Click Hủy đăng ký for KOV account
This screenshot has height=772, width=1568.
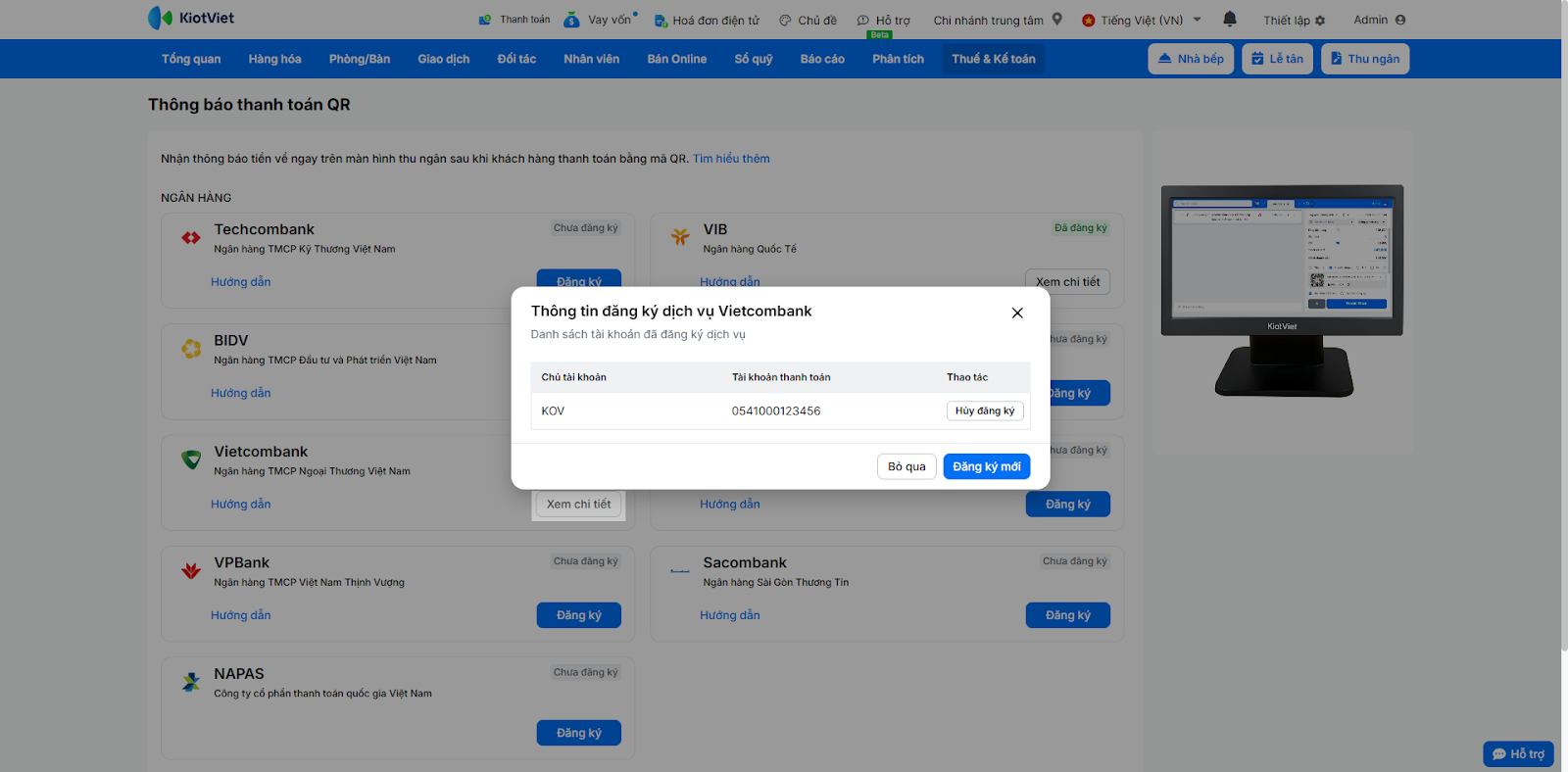[x=985, y=411]
